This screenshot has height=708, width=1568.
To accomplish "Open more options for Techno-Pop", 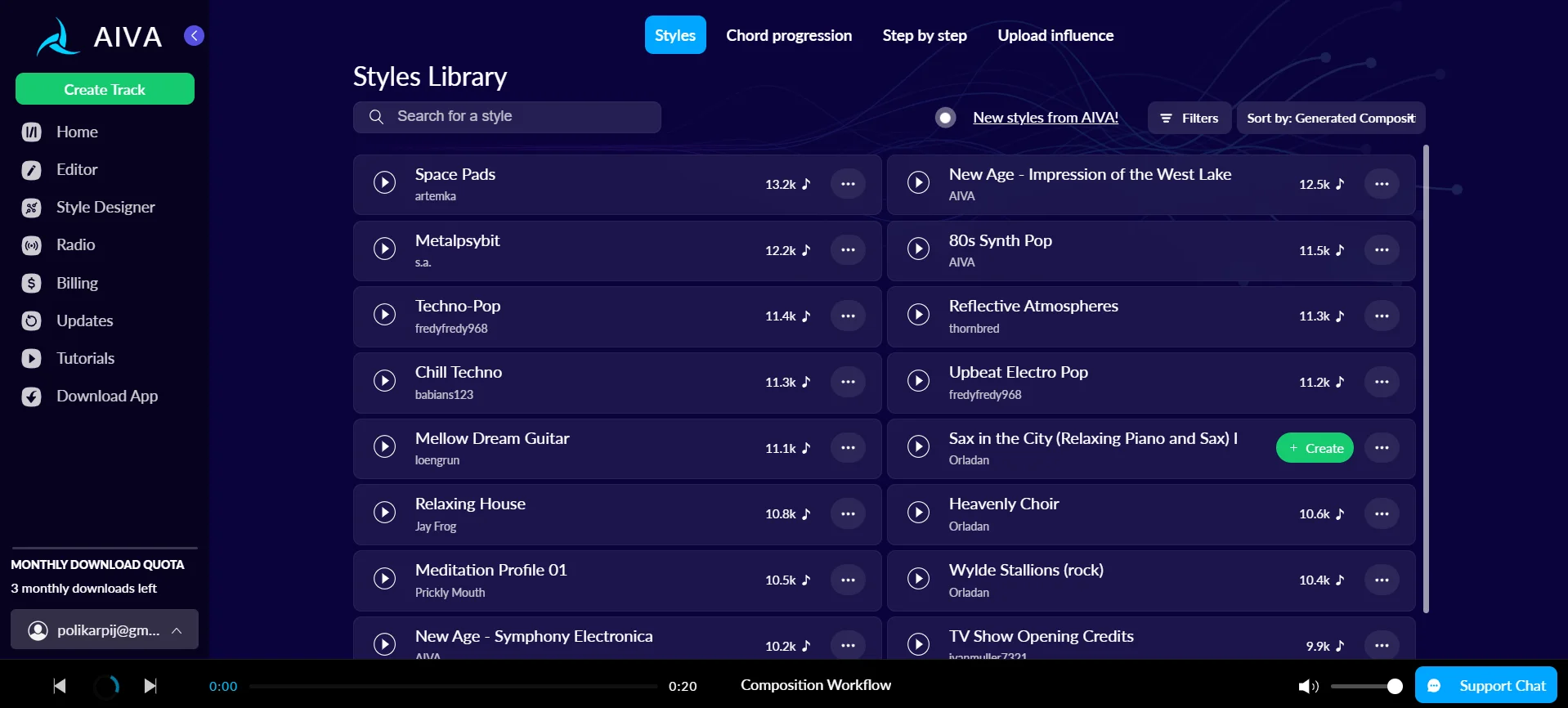I will pyautogui.click(x=848, y=316).
